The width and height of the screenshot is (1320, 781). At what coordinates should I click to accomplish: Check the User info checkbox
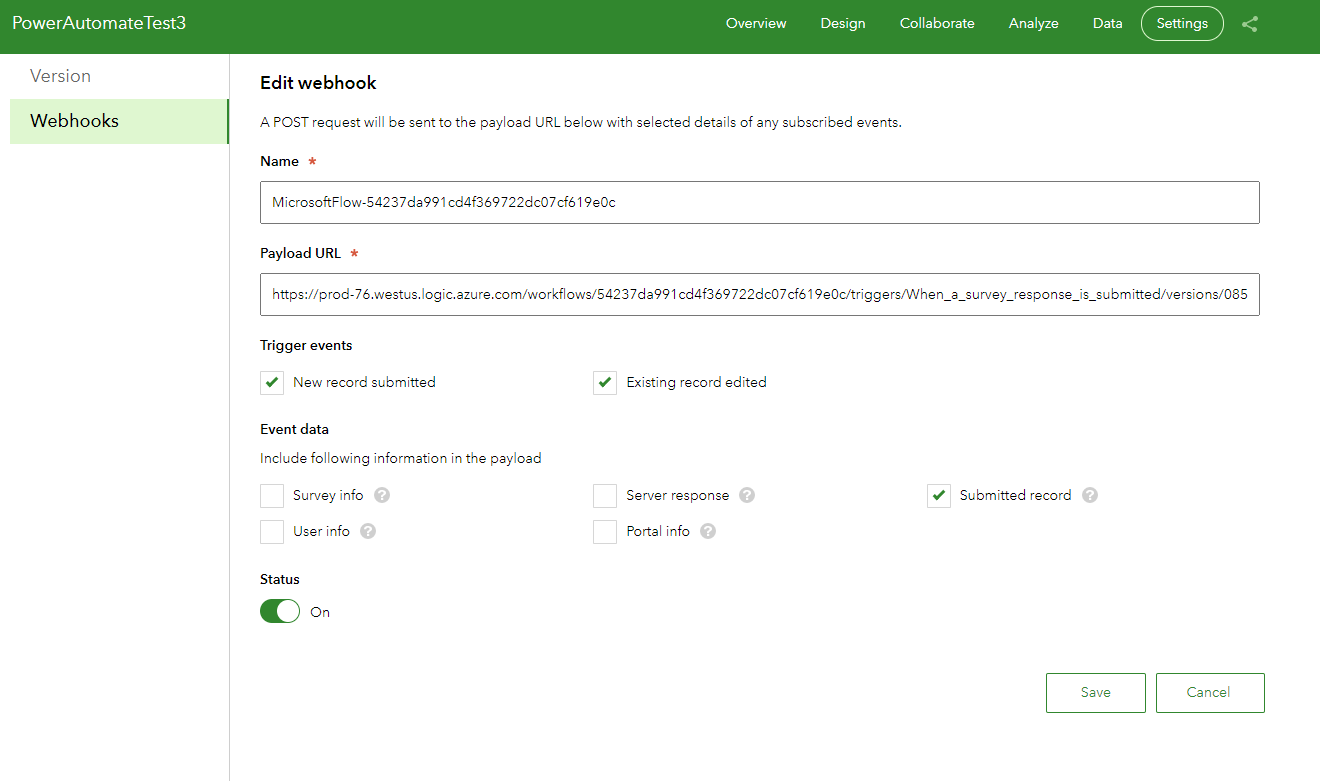click(x=272, y=531)
